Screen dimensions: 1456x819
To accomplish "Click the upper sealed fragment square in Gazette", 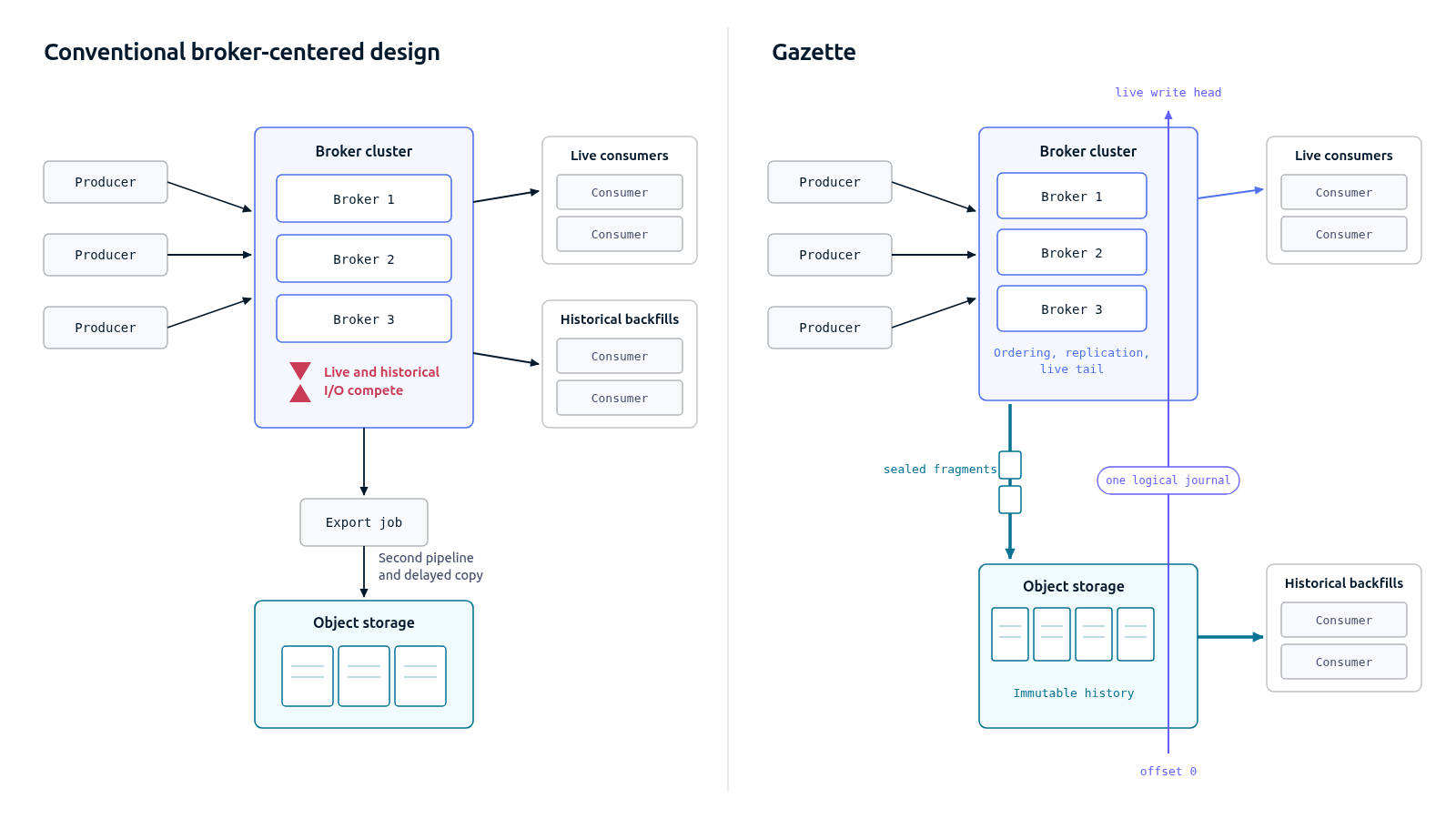I will coord(1010,465).
